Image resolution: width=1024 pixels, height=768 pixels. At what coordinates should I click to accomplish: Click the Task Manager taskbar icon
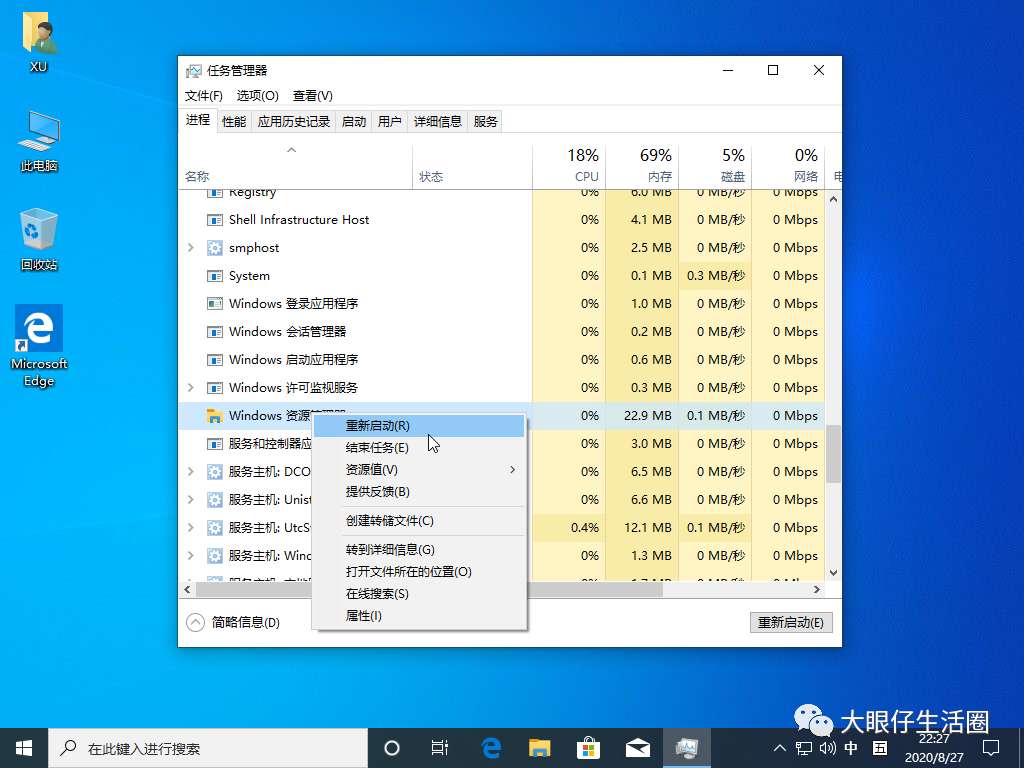coord(687,747)
